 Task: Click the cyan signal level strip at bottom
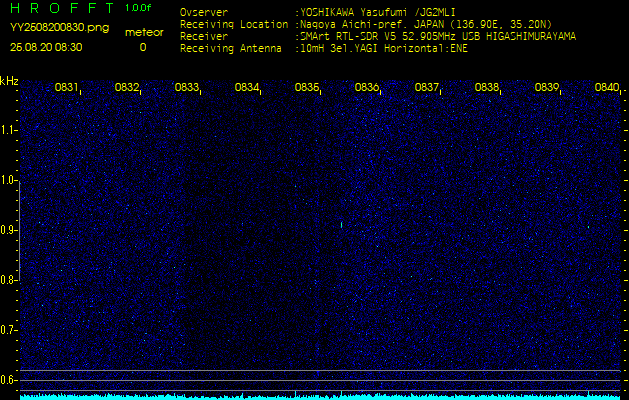pyautogui.click(x=321, y=397)
